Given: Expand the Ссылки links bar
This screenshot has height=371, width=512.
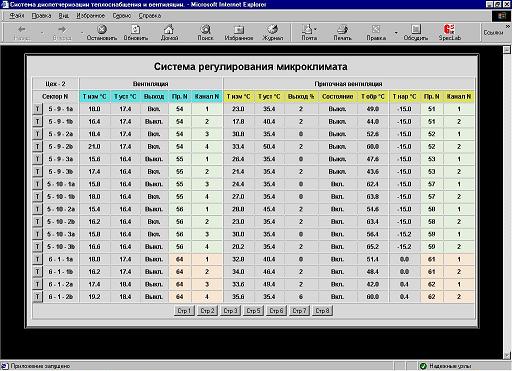Looking at the screenshot, I should point(509,26).
